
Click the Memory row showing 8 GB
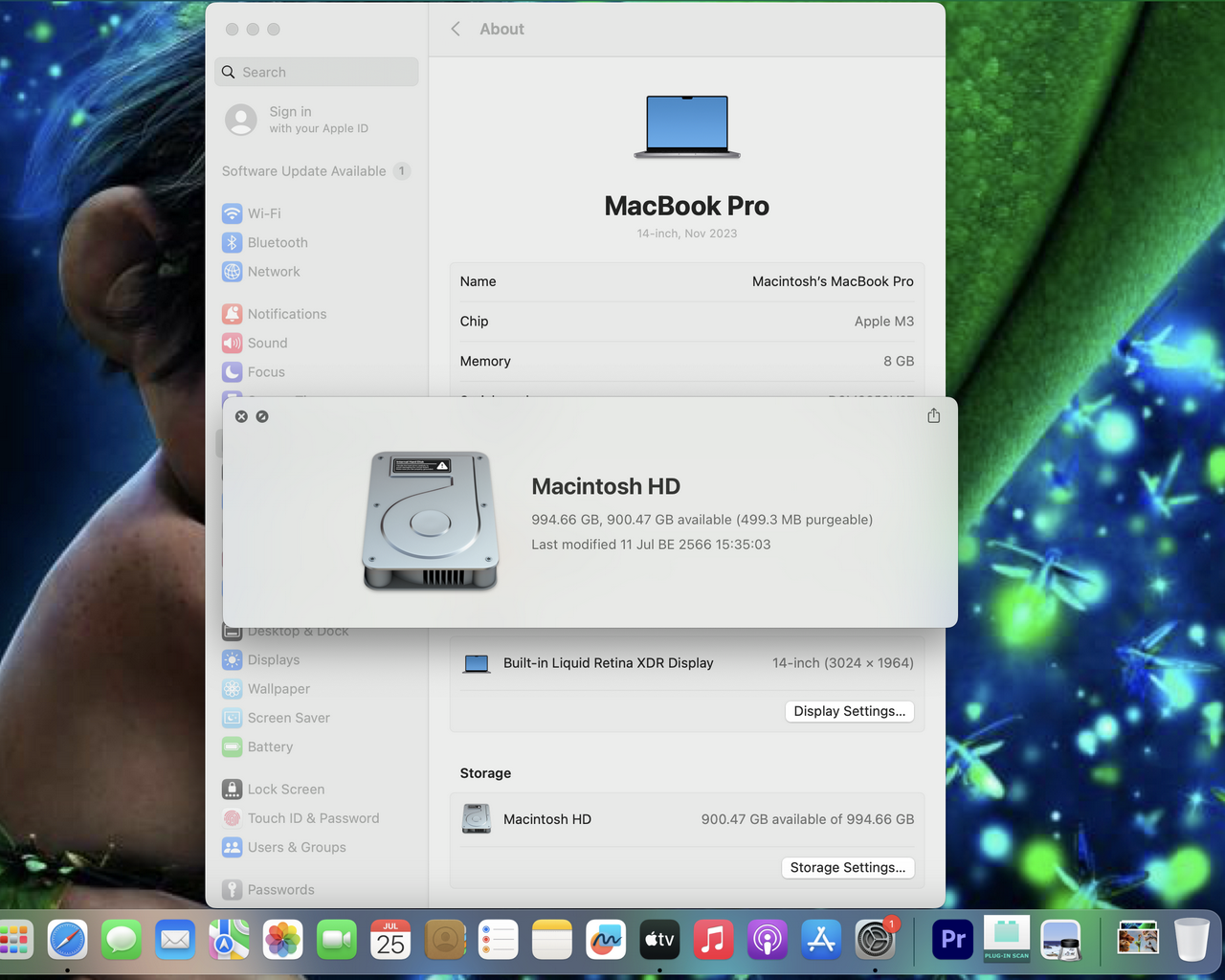click(687, 361)
